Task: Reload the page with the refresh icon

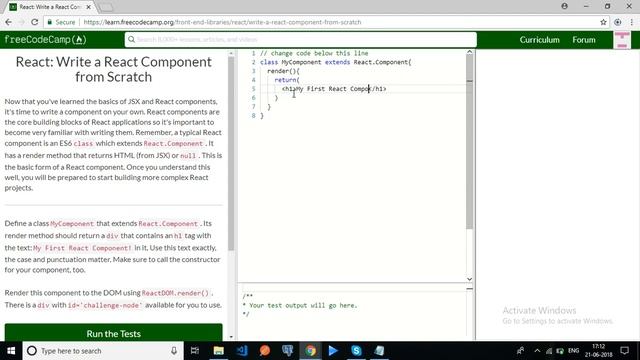Action: pos(35,22)
